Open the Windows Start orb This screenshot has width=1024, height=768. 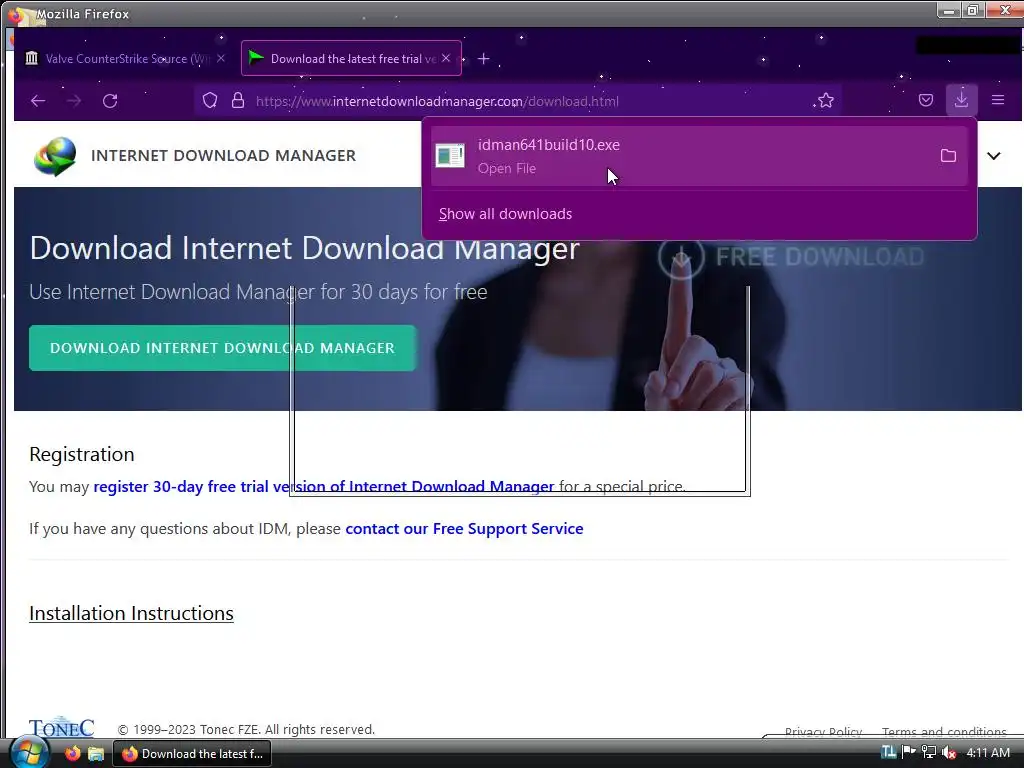29,753
